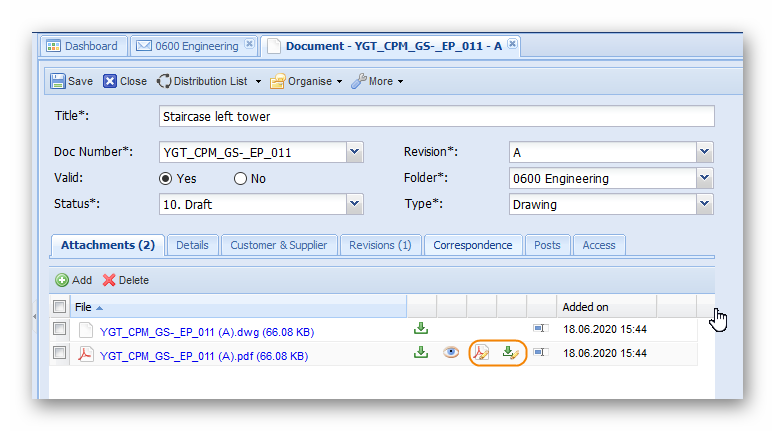Screen dimensions: 775x431
Task: Tick the select-all checkbox in File header
Action: pyautogui.click(x=60, y=307)
